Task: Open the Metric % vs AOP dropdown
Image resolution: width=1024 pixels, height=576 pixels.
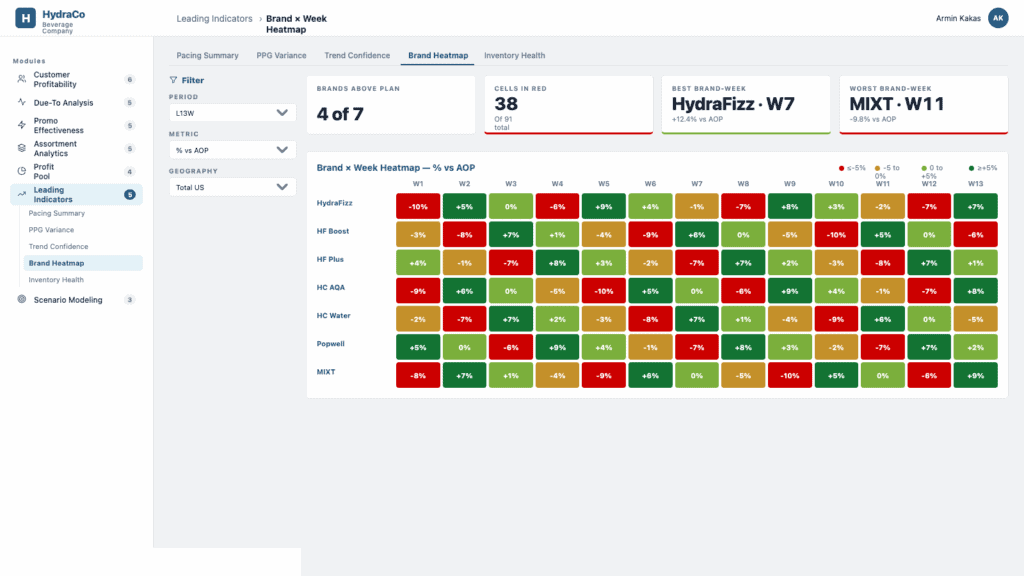Action: point(232,150)
